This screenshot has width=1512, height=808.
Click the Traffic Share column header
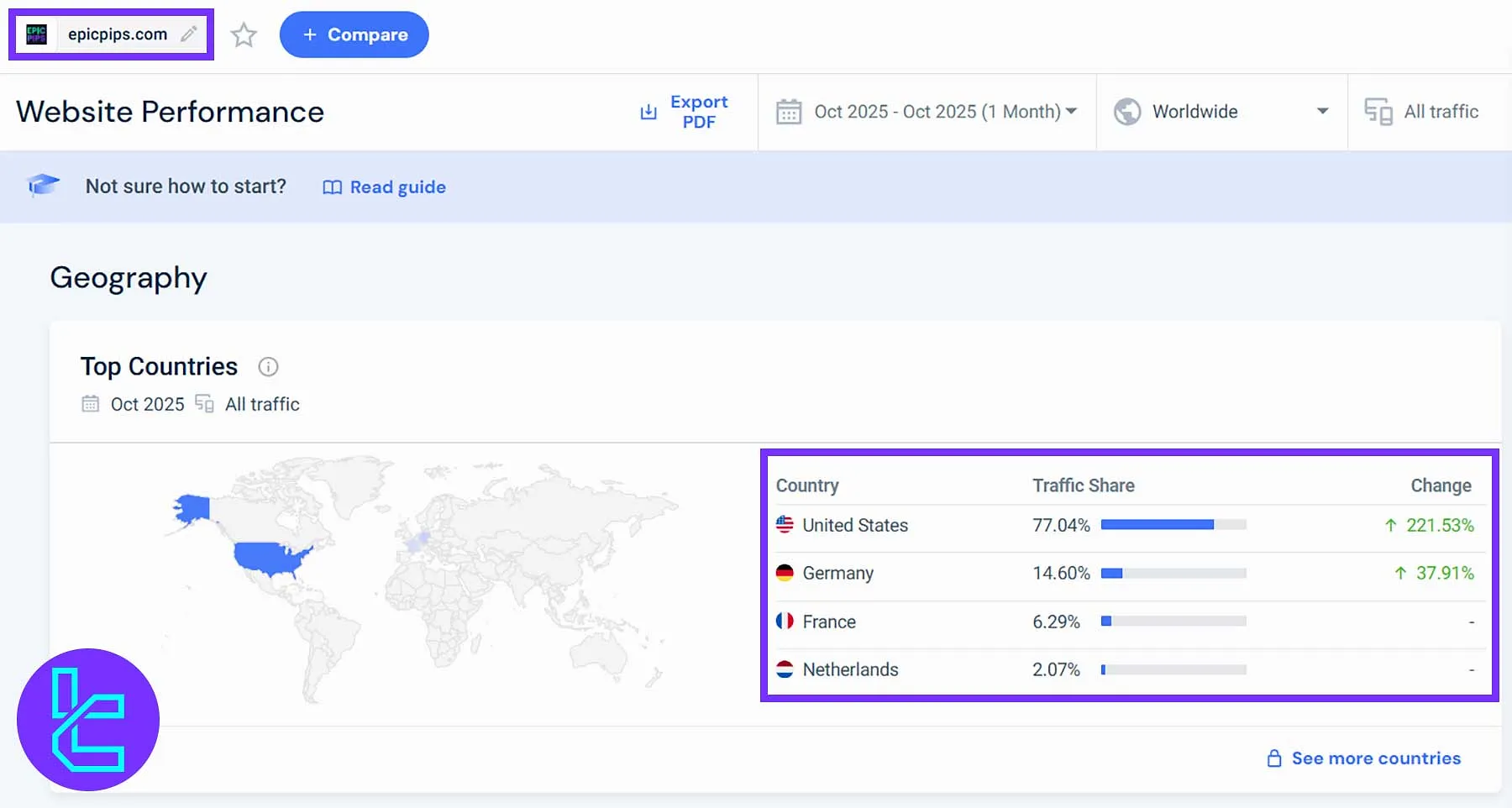coord(1083,485)
